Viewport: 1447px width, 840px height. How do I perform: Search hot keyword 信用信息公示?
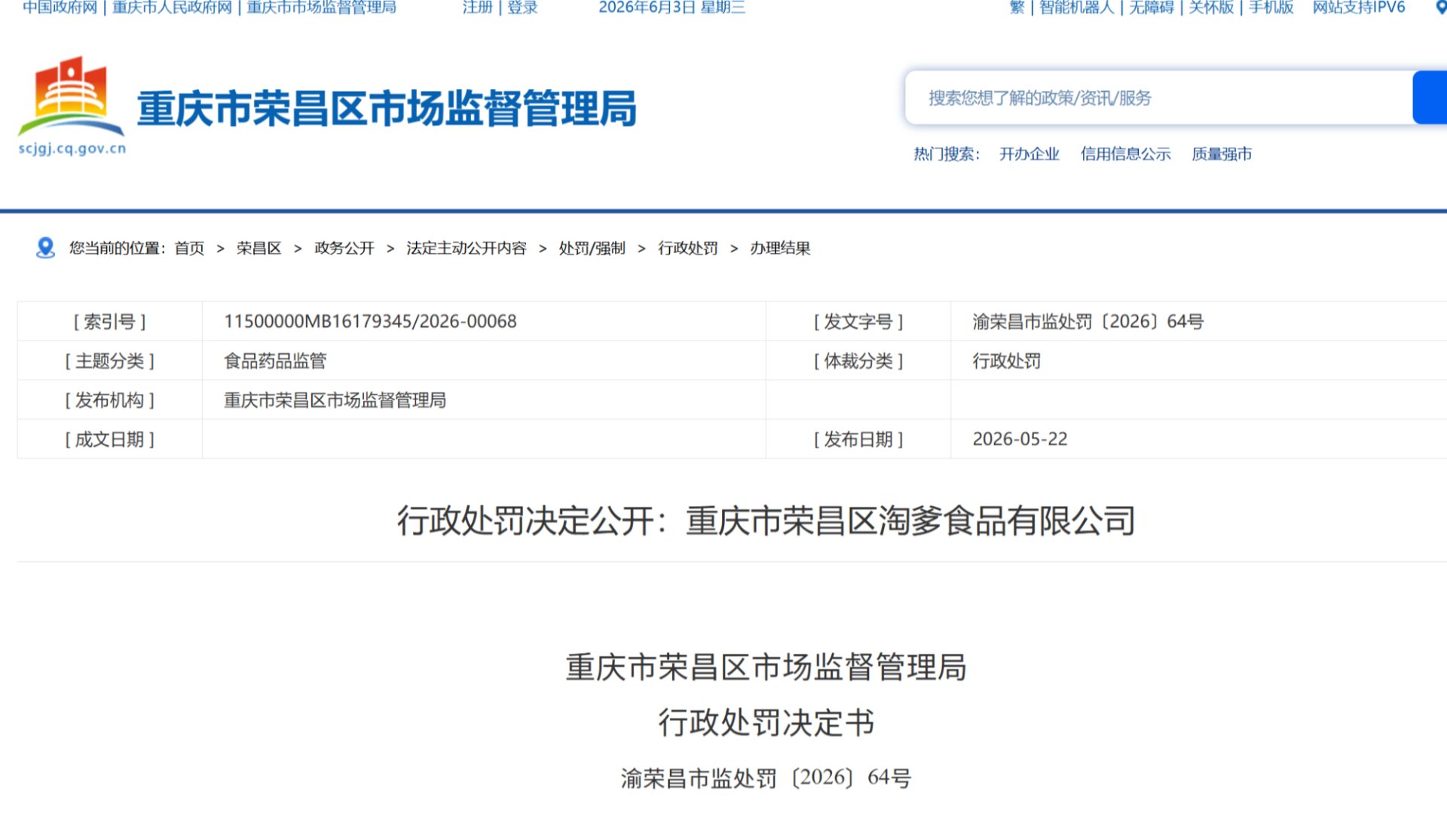[1125, 154]
